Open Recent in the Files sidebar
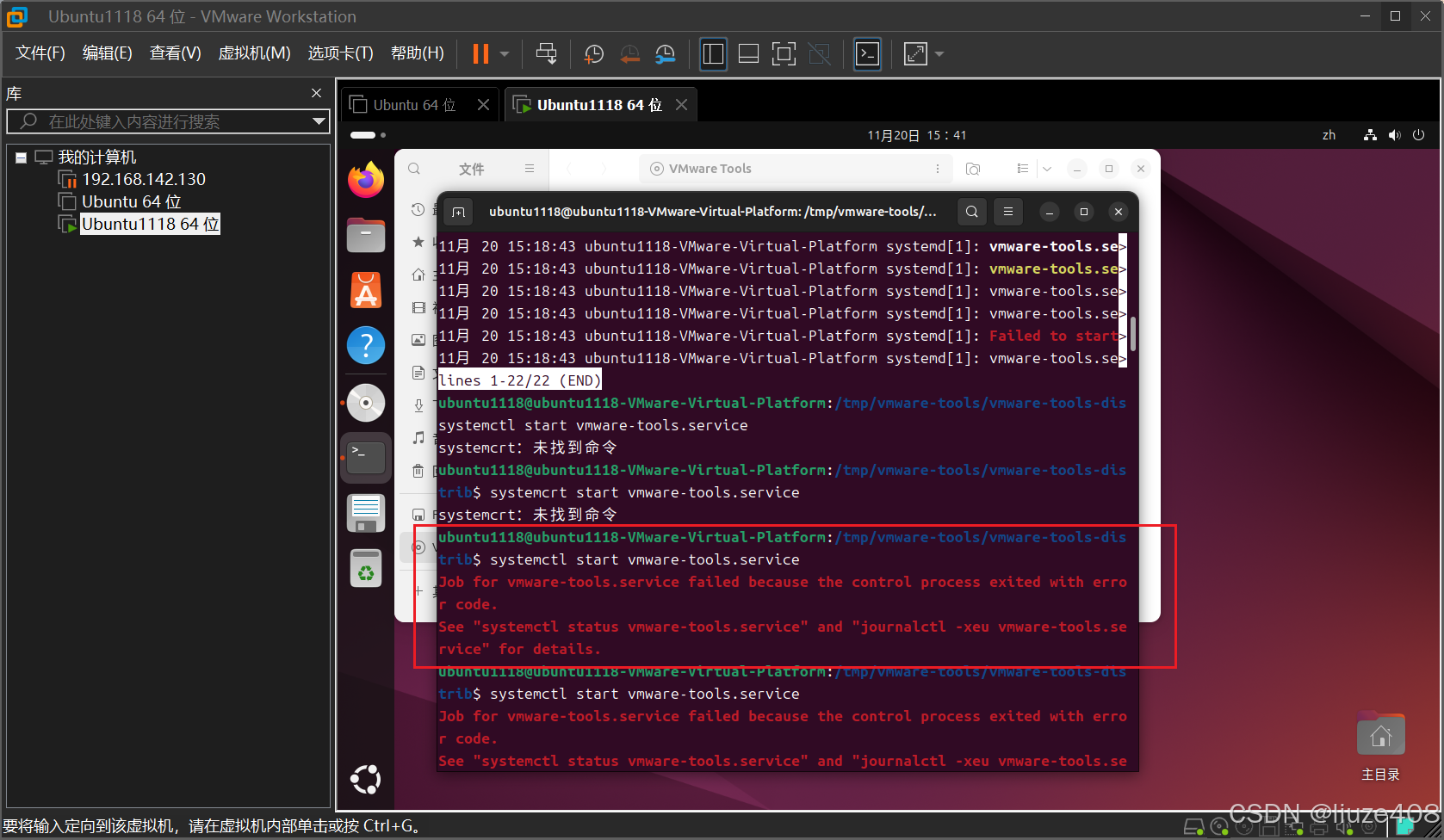 coord(418,209)
